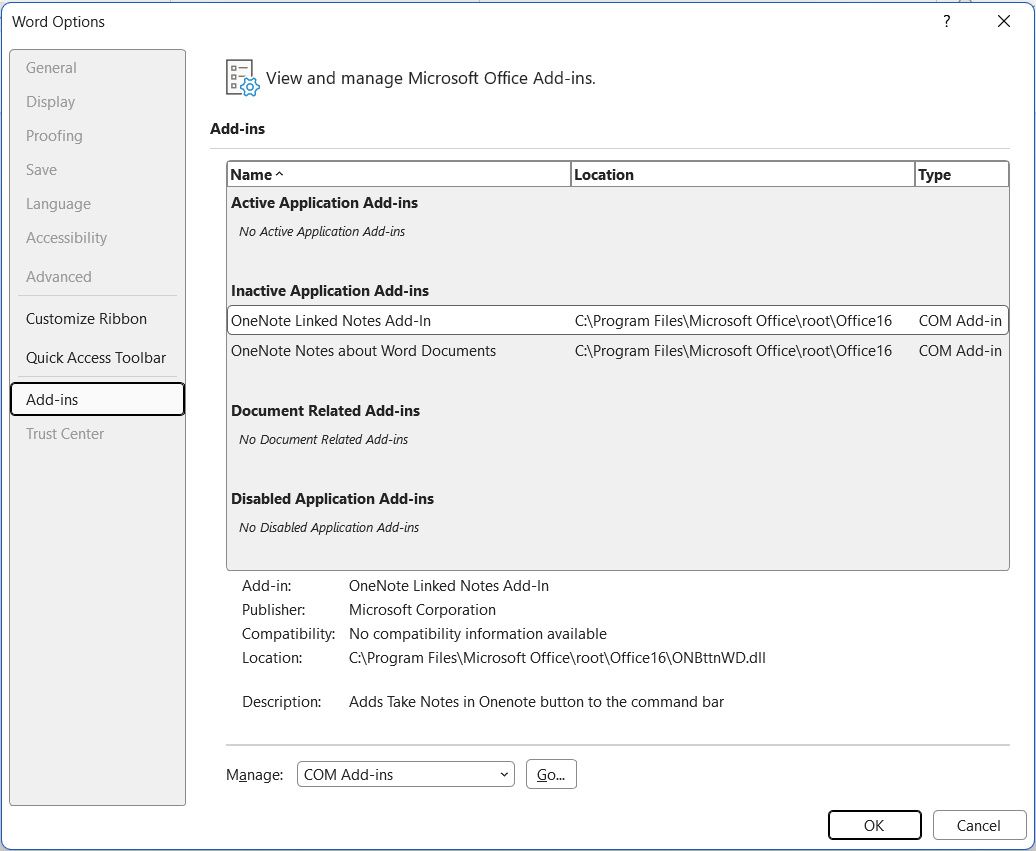Select the Quick Access Toolbar category
This screenshot has width=1036, height=851.
click(96, 357)
